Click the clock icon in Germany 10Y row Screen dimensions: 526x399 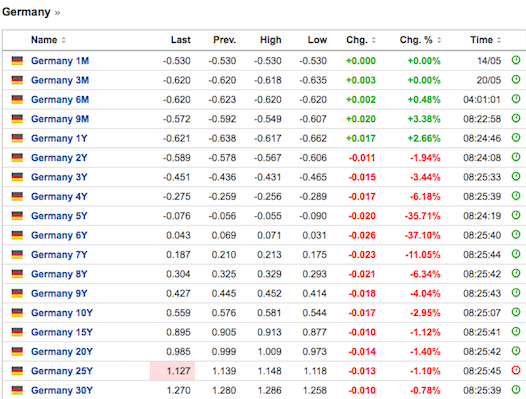(516, 312)
